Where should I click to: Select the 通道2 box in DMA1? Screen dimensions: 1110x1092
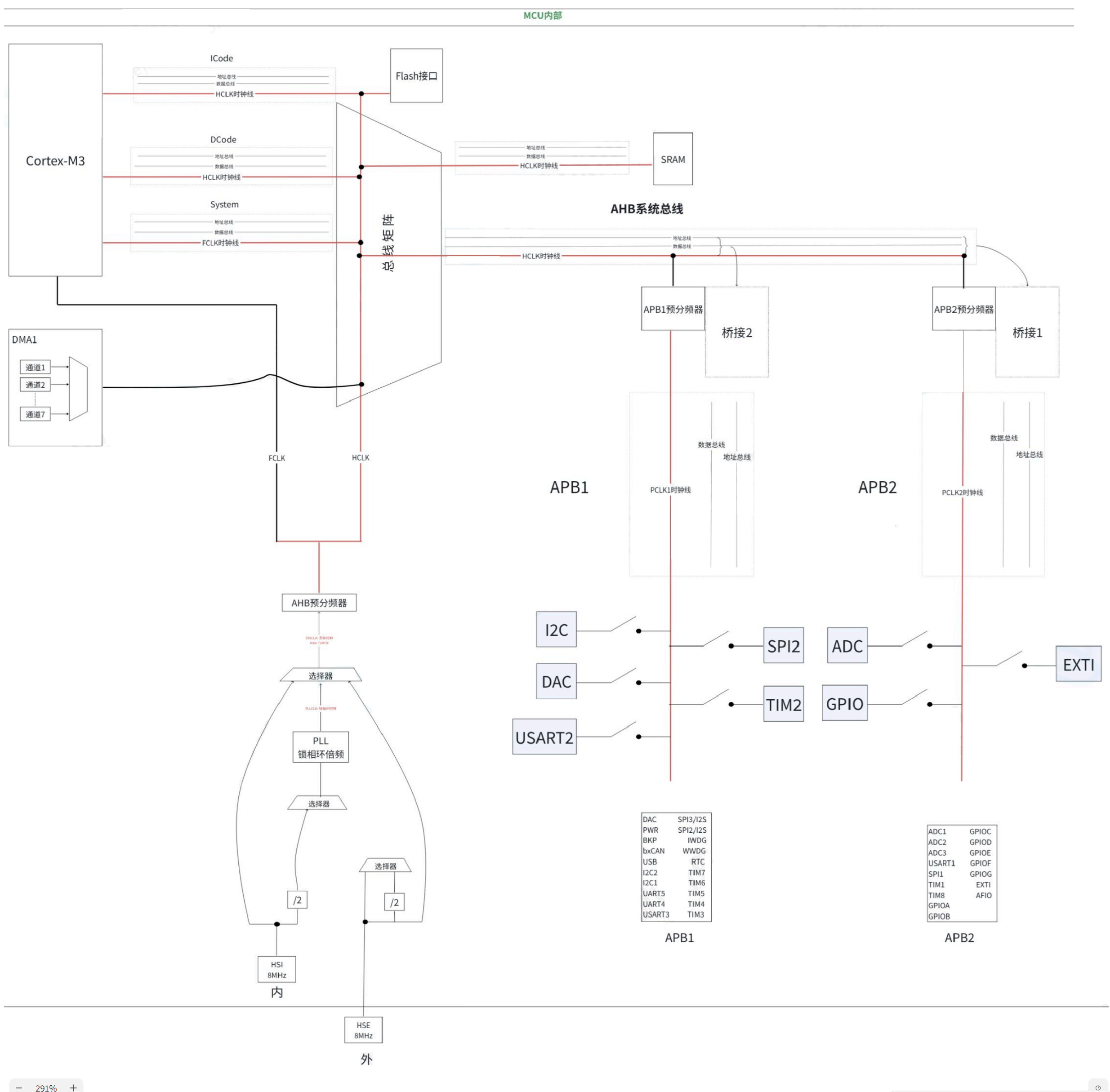[x=35, y=385]
